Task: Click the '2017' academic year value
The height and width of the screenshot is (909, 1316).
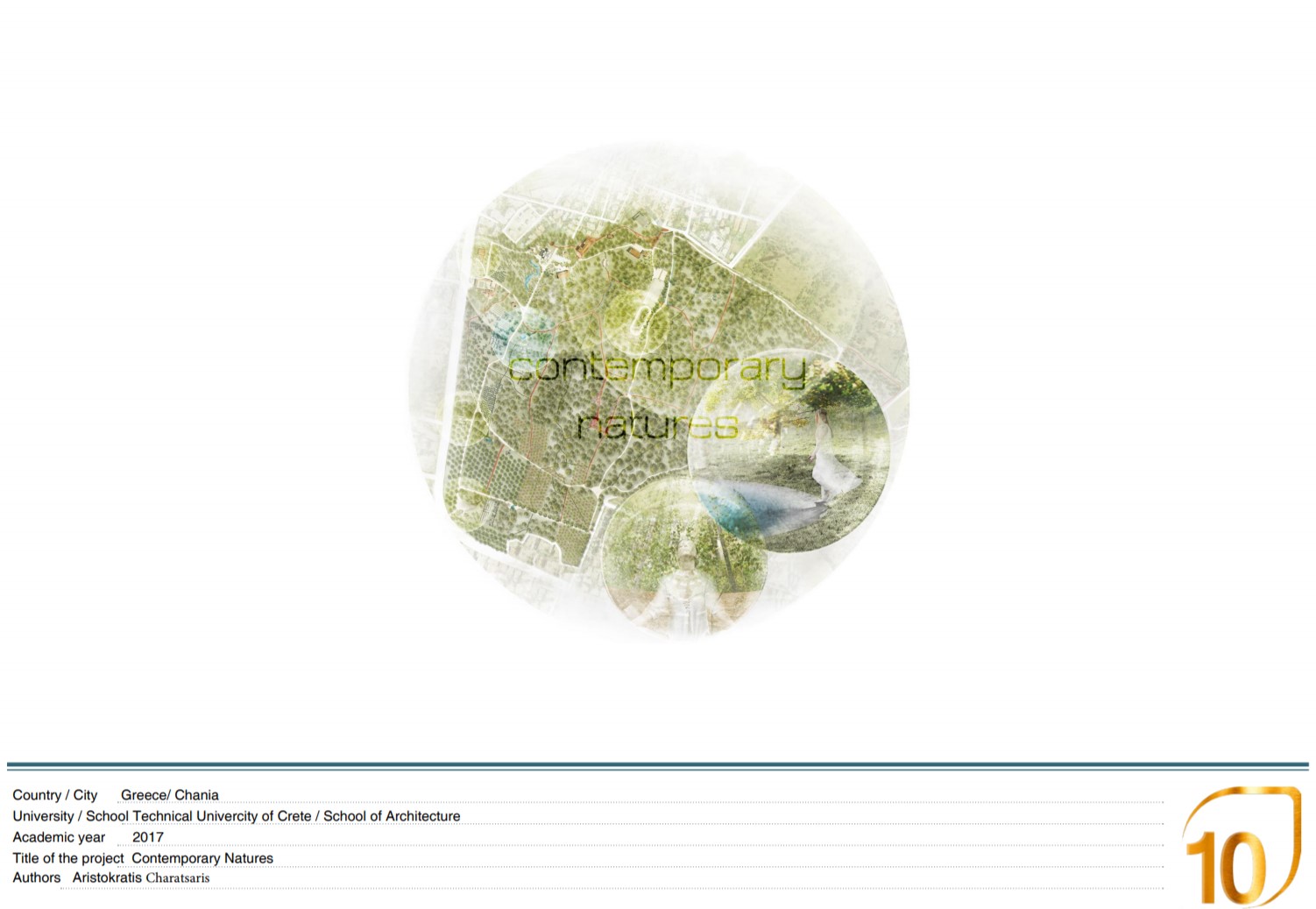Action: [148, 837]
